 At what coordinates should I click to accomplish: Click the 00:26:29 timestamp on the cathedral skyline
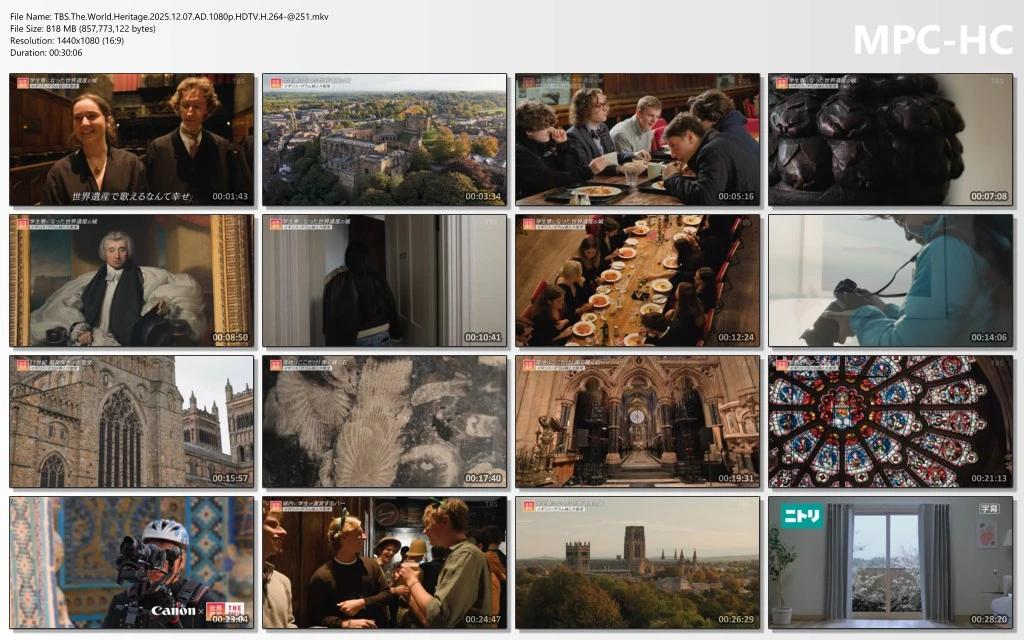coord(737,619)
